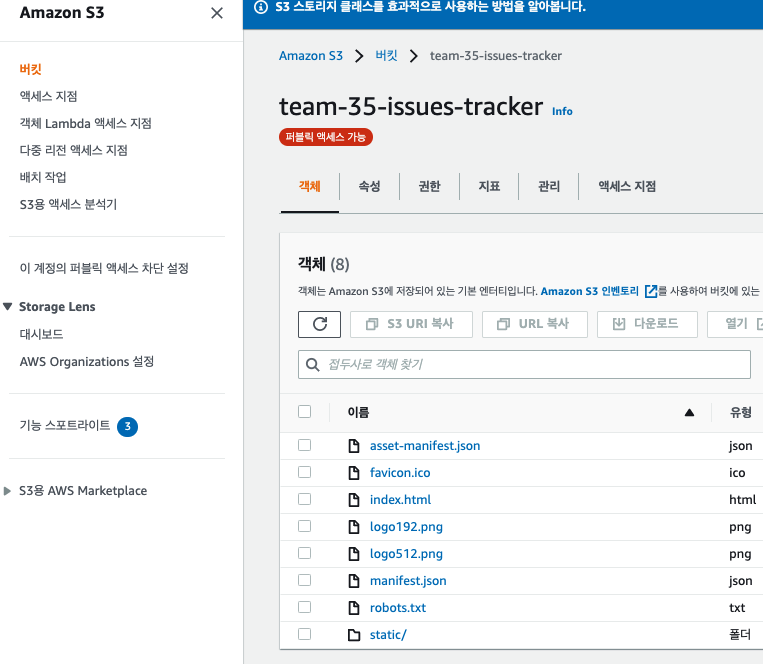The height and width of the screenshot is (664, 763).
Task: Select 버킷 in the sidebar
Action: [30, 69]
